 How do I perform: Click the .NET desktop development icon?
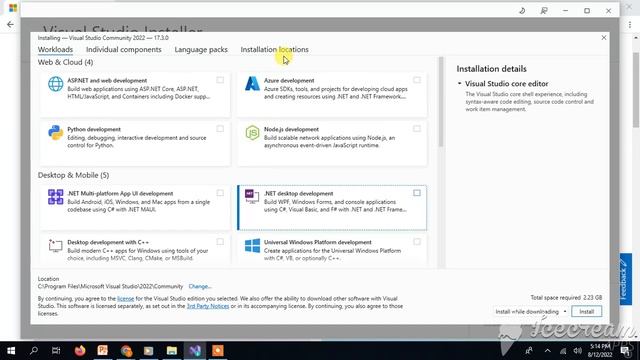pyautogui.click(x=252, y=196)
